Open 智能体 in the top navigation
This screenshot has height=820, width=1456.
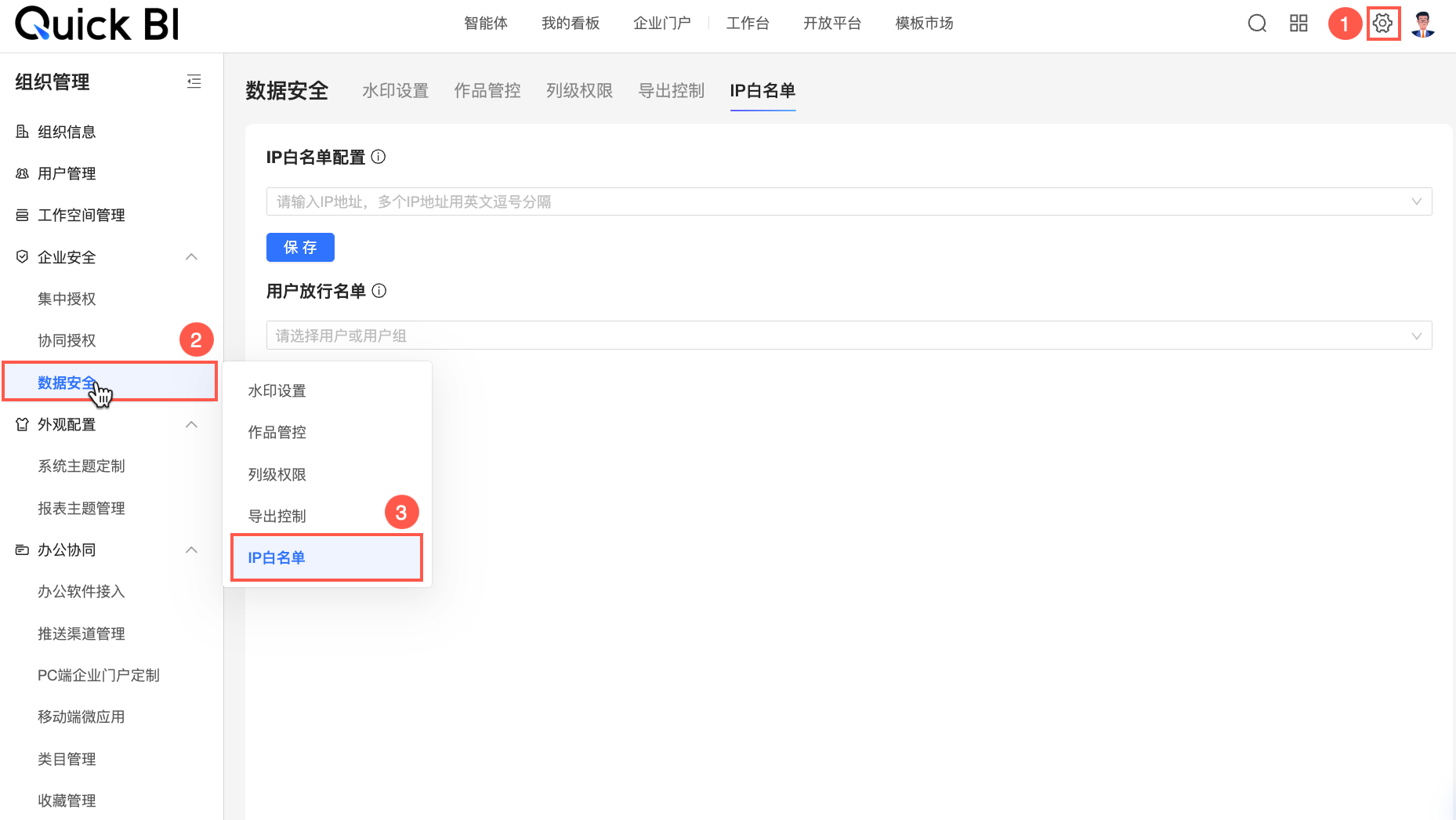(x=486, y=24)
